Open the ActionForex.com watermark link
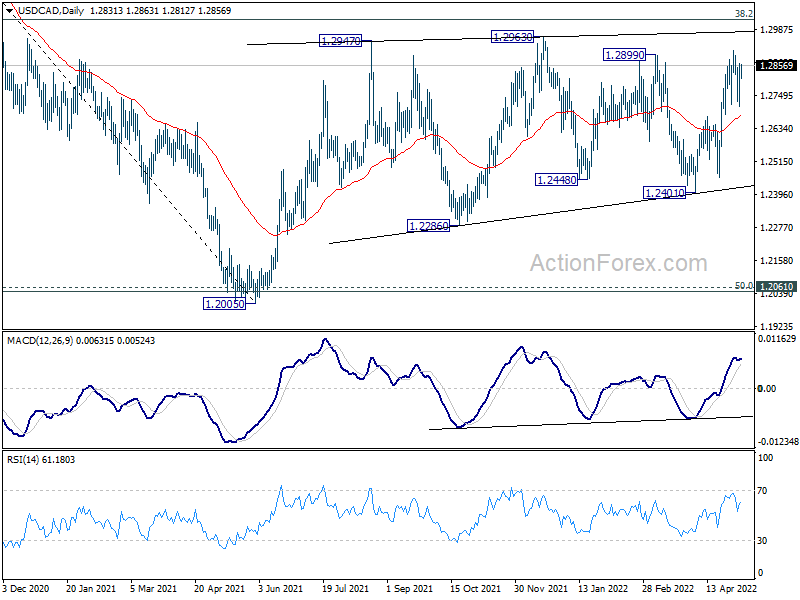The image size is (800, 600). 617,263
